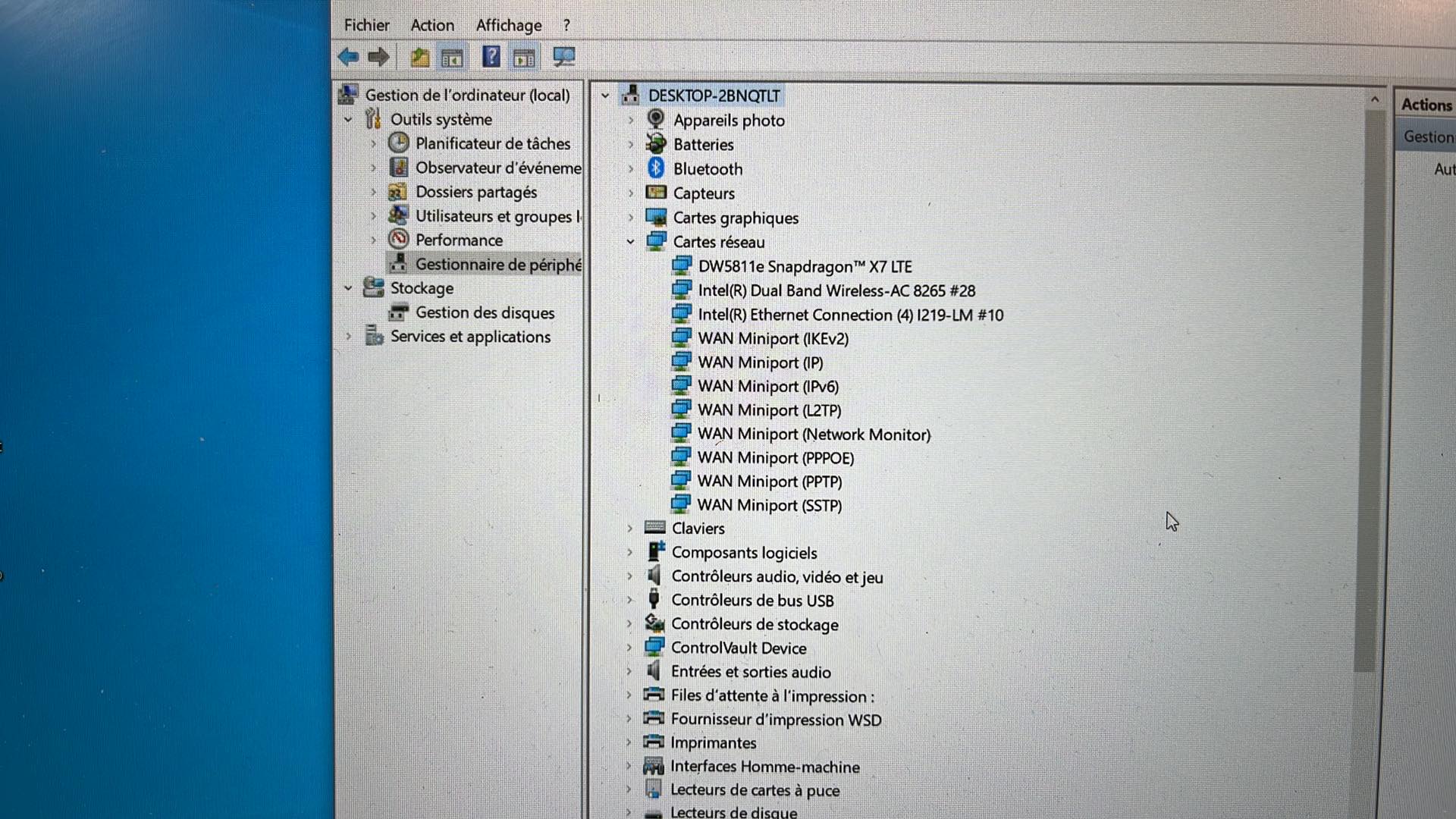Select Intel Dual Band Wireless-AC 8265 adapter
This screenshot has height=819, width=1456.
[836, 290]
